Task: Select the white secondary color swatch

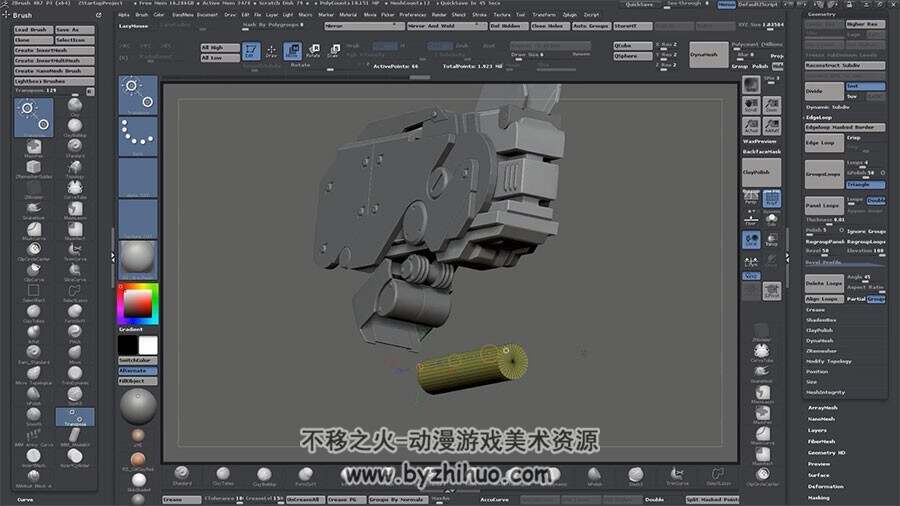Action: [148, 346]
